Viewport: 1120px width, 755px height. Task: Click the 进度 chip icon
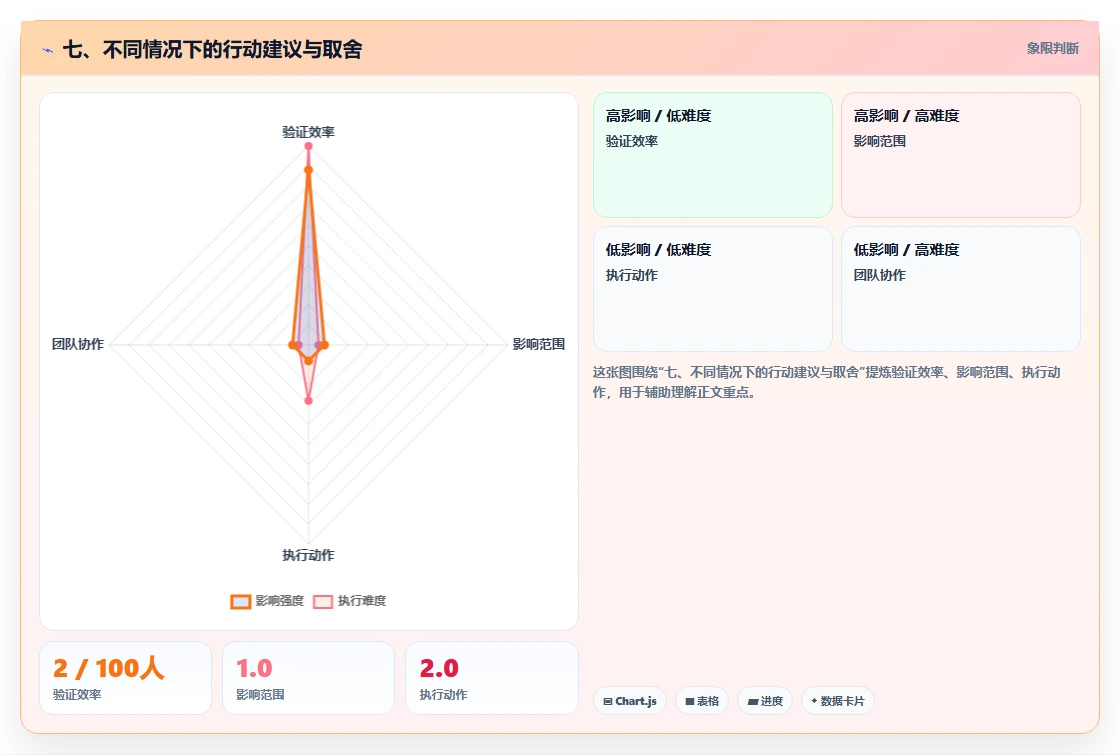coord(753,701)
